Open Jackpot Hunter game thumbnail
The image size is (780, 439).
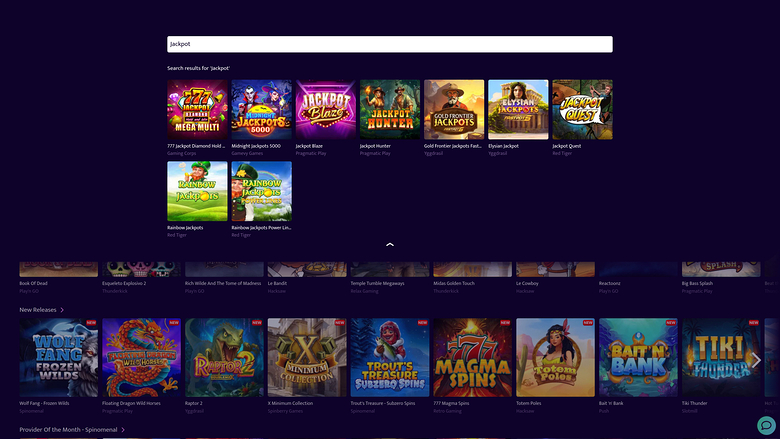tap(390, 109)
